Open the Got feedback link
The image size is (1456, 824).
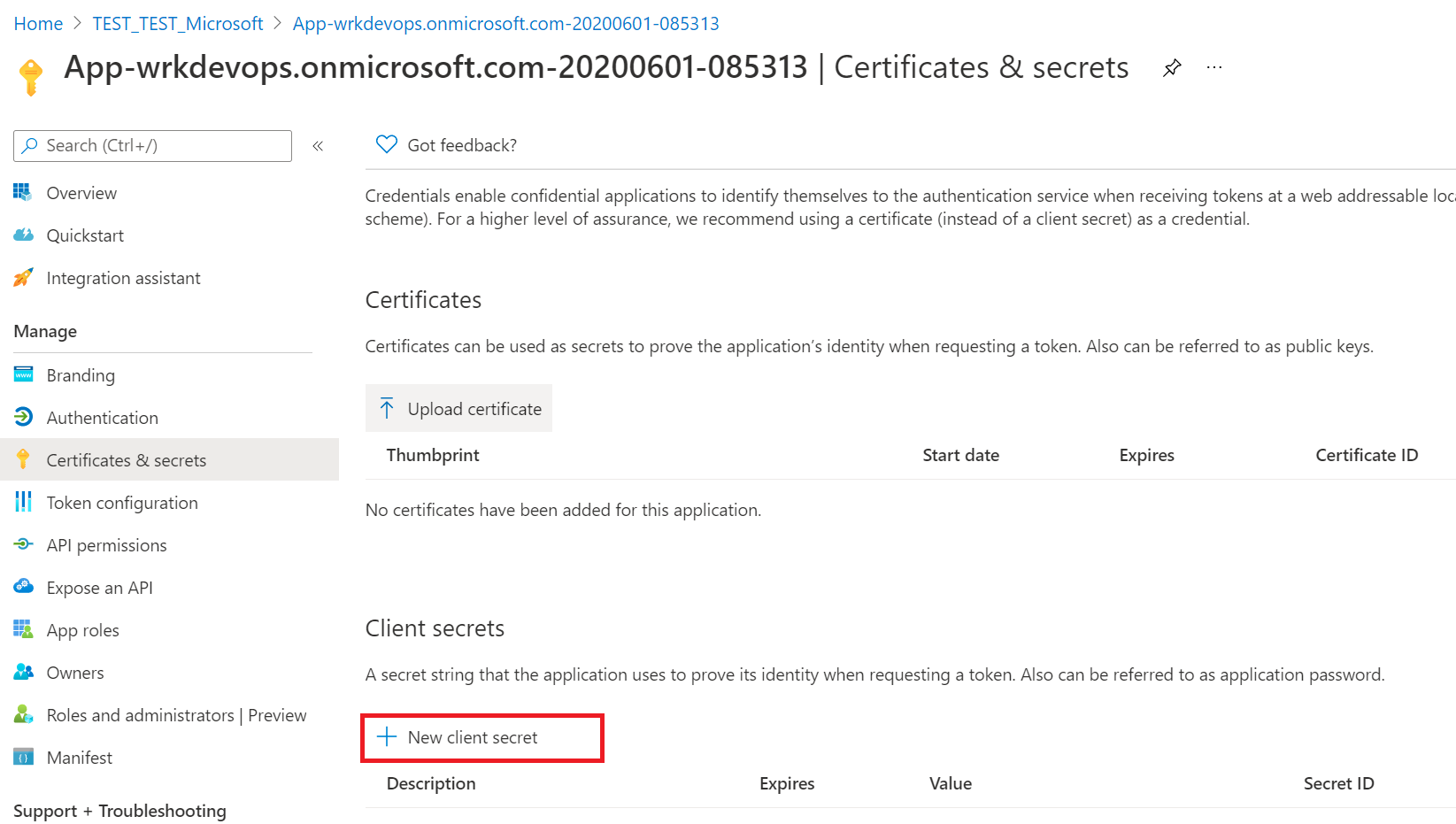click(462, 144)
